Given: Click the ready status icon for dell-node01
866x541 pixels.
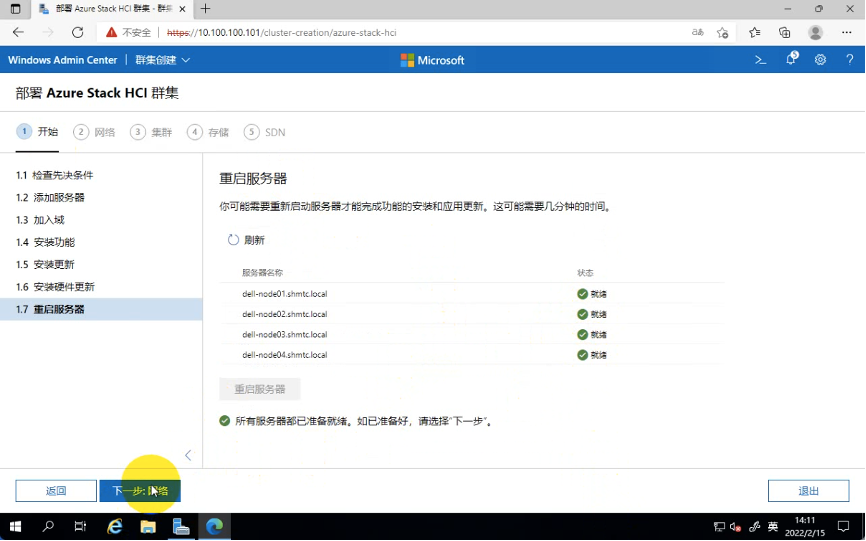Looking at the screenshot, I should click(x=582, y=294).
